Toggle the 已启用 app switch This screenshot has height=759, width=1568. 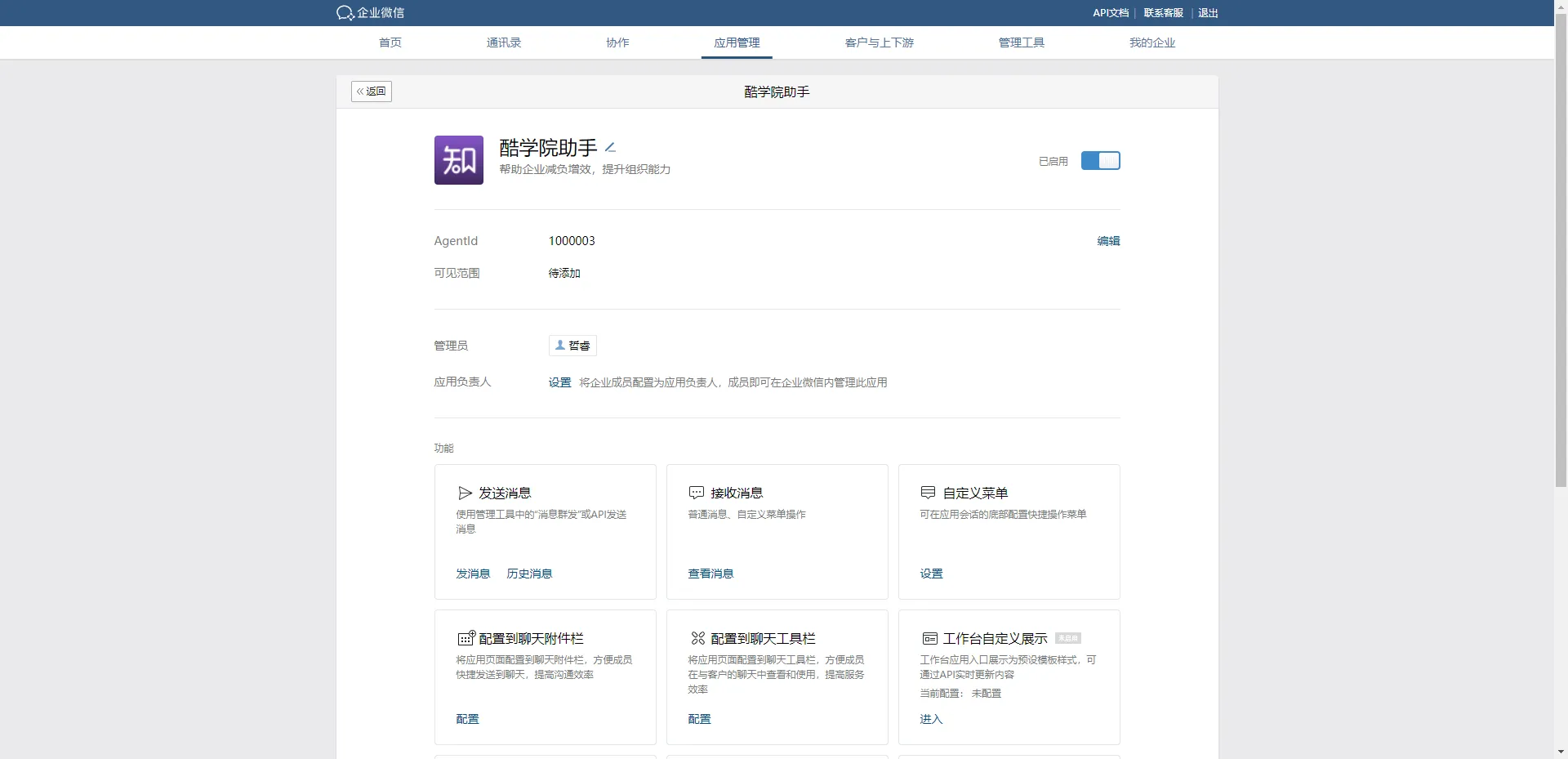point(1100,161)
